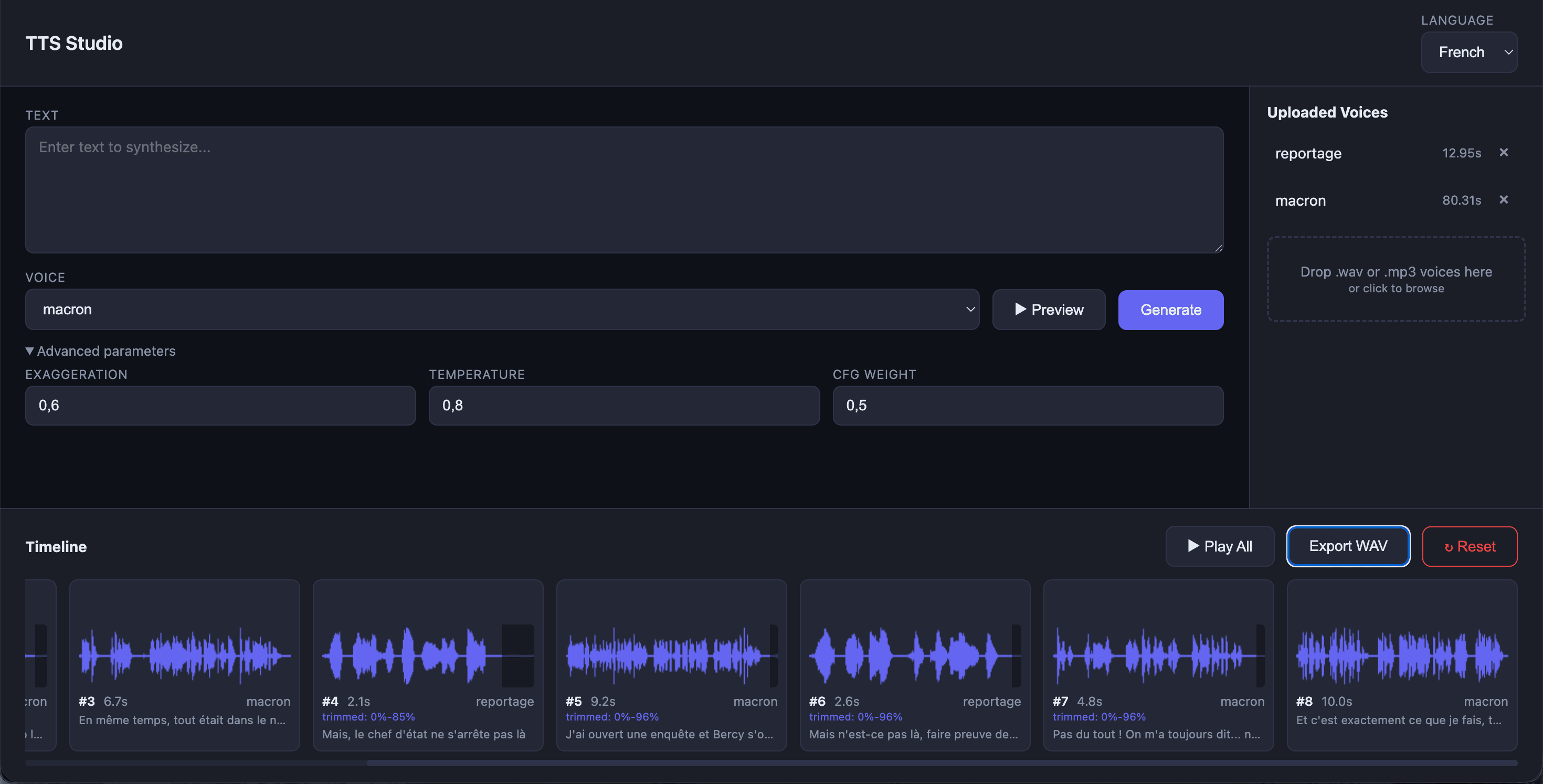Export the timeline as WAV
The height and width of the screenshot is (784, 1543).
click(x=1348, y=546)
